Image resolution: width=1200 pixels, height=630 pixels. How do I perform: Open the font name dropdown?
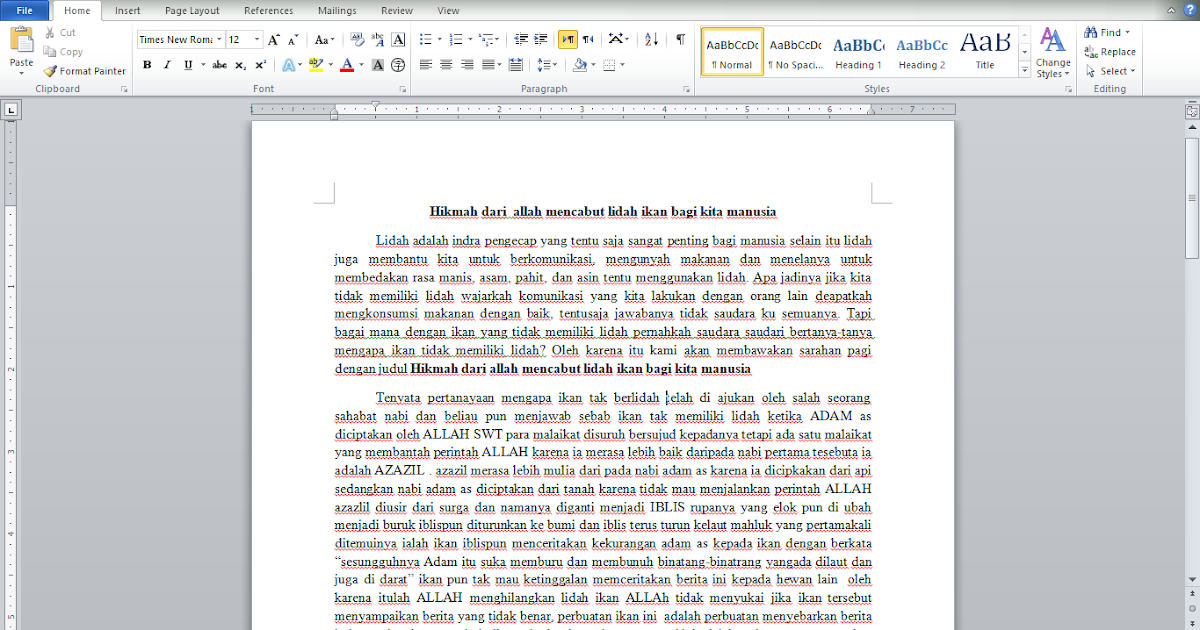(x=219, y=40)
